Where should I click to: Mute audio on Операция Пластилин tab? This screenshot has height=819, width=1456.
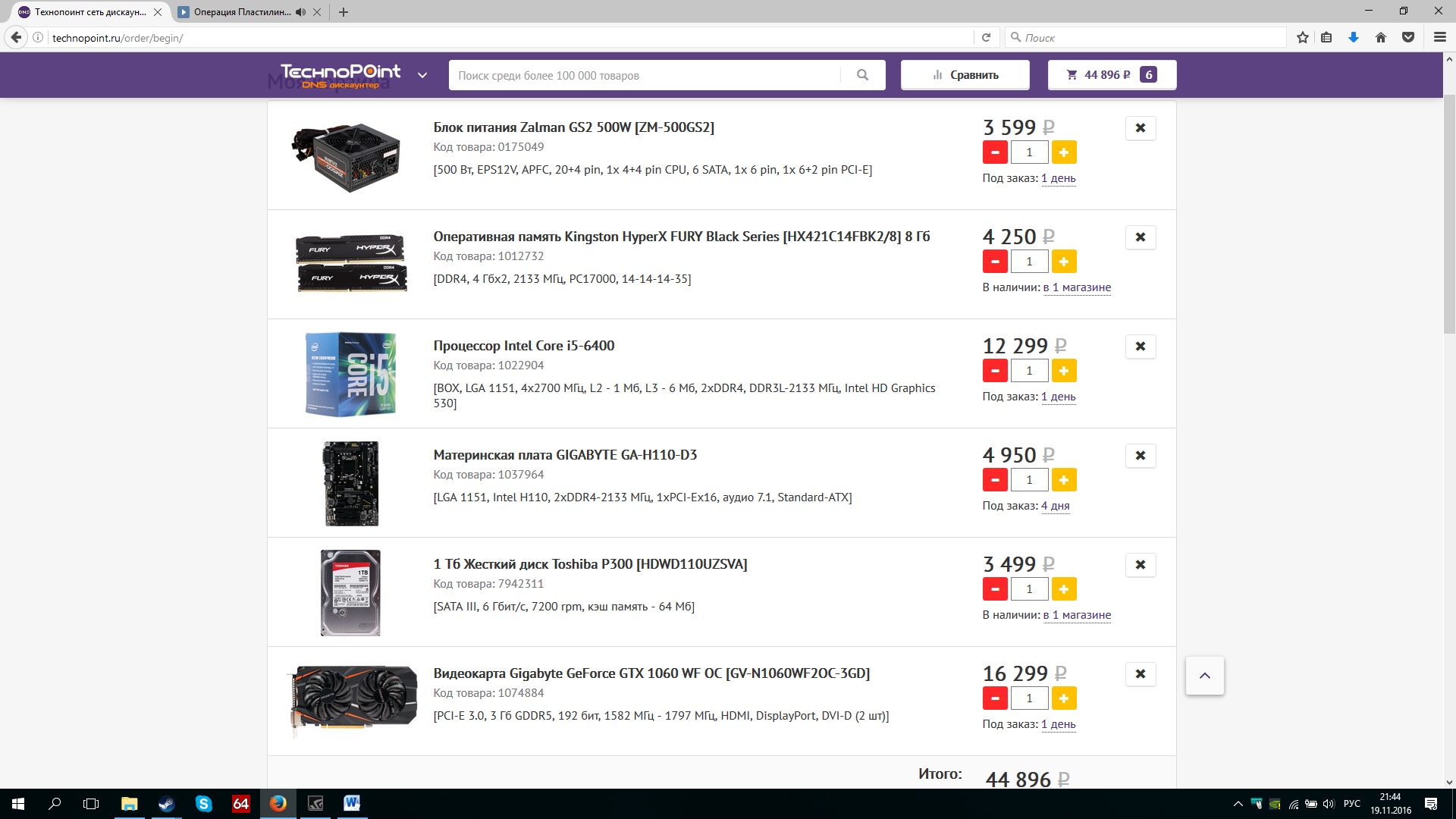pyautogui.click(x=300, y=12)
